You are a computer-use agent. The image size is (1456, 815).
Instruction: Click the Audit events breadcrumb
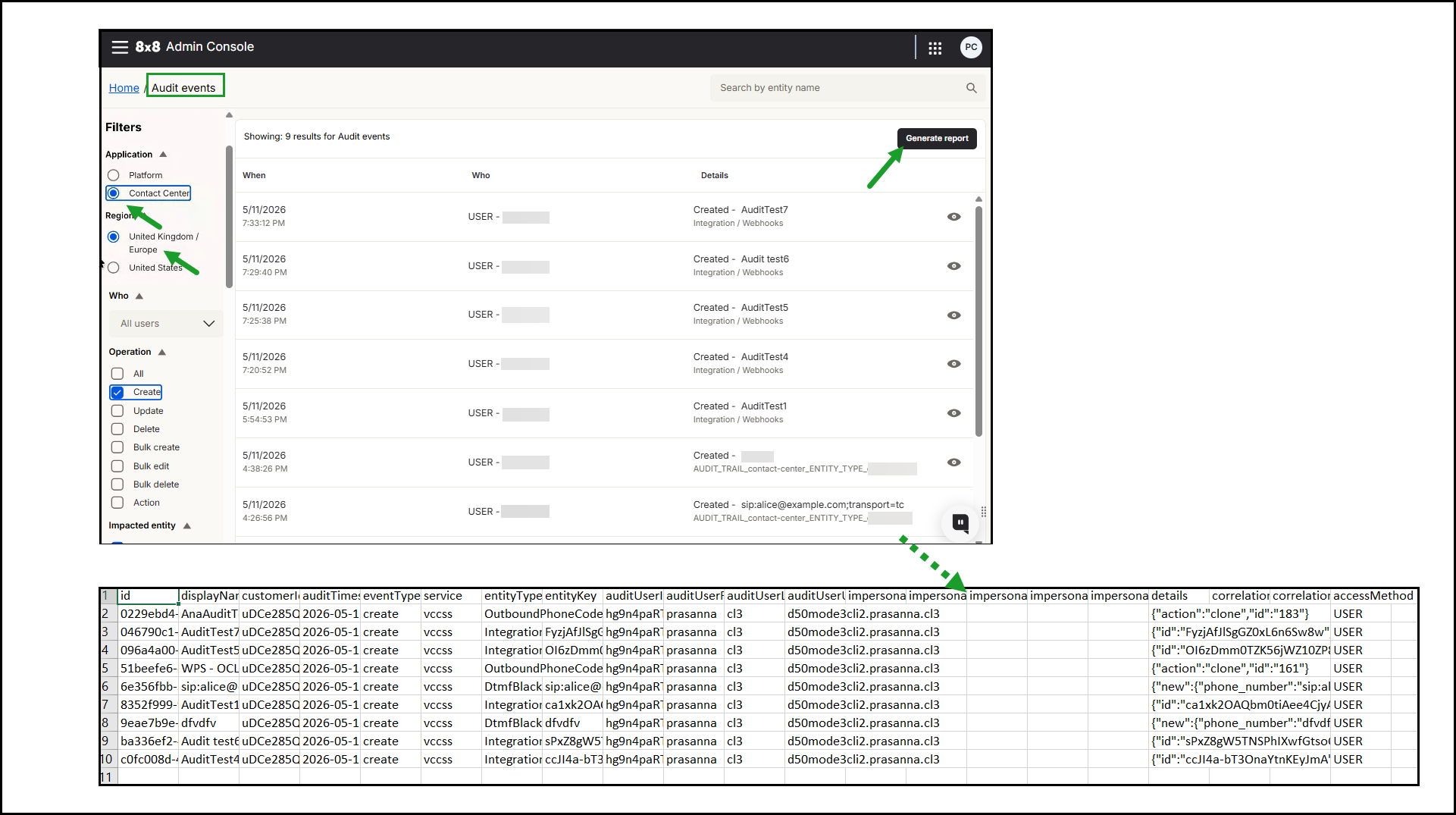(183, 88)
